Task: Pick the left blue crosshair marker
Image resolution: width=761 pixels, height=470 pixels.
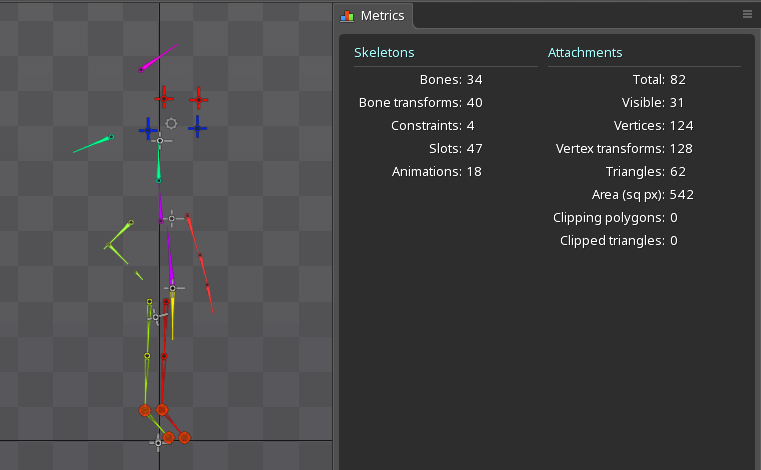Action: [x=148, y=128]
